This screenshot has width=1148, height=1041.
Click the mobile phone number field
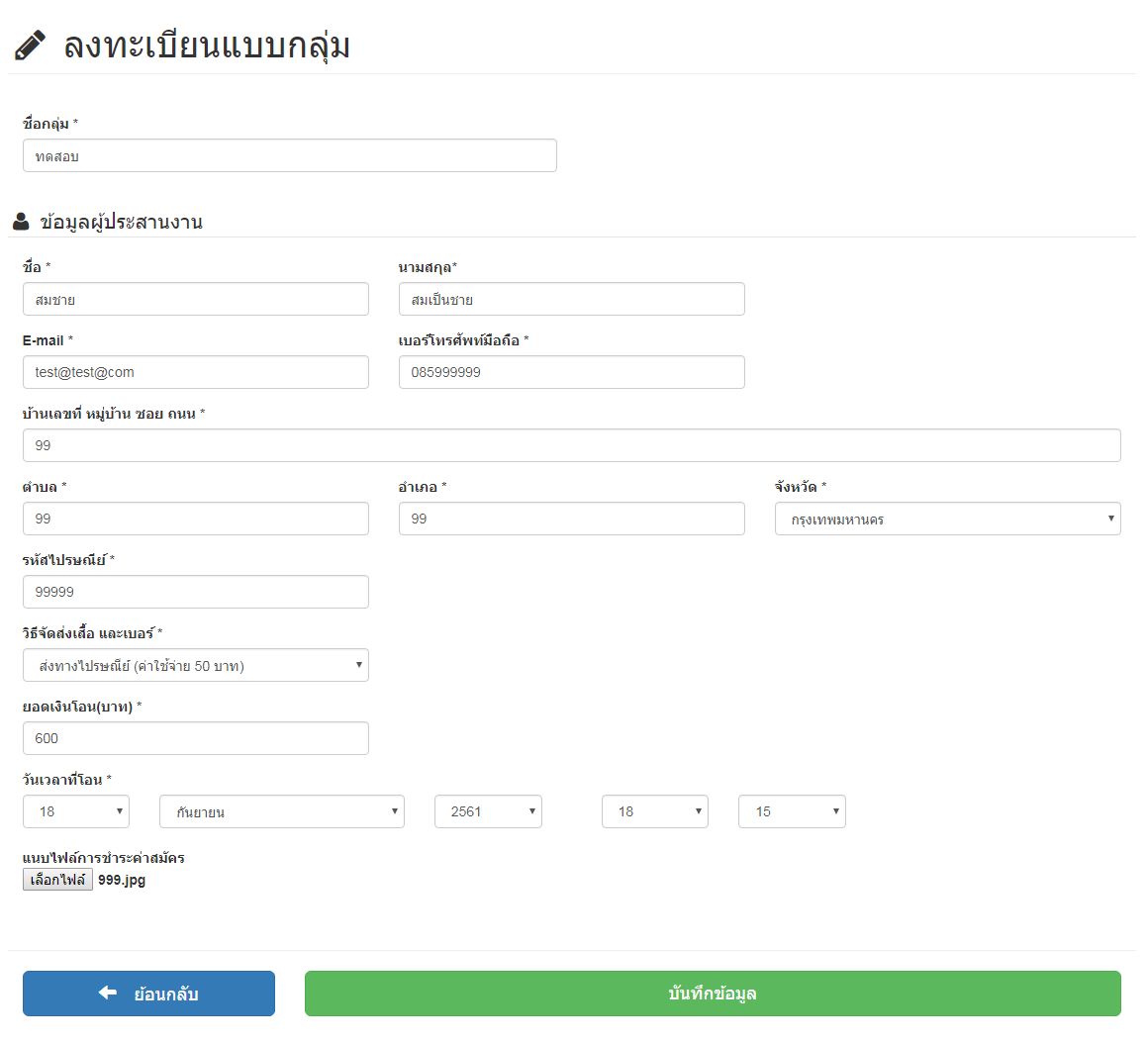click(x=571, y=372)
